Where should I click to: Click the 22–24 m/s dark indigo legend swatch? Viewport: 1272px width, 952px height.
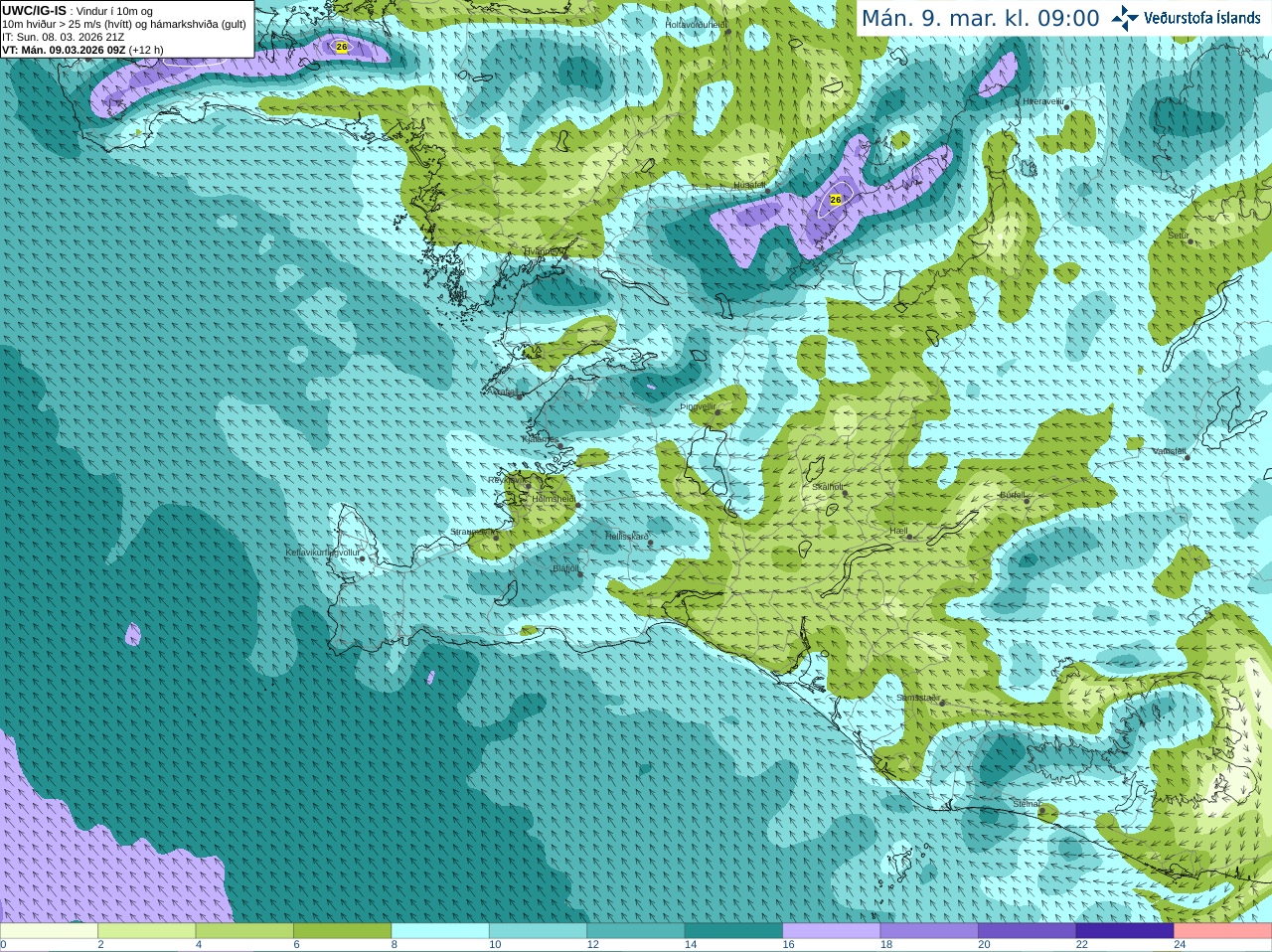[1125, 931]
